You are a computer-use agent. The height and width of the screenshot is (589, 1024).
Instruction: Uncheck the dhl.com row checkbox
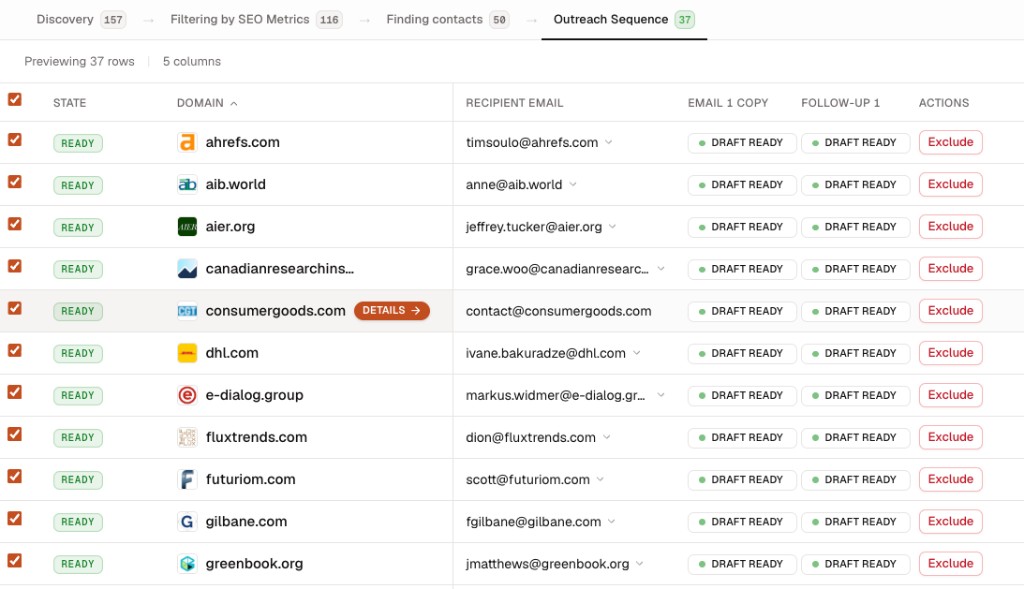click(x=14, y=350)
